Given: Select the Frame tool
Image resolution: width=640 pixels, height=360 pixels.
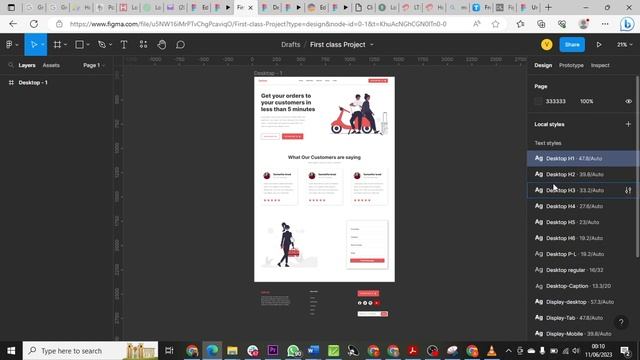Looking at the screenshot, I should coord(57,44).
